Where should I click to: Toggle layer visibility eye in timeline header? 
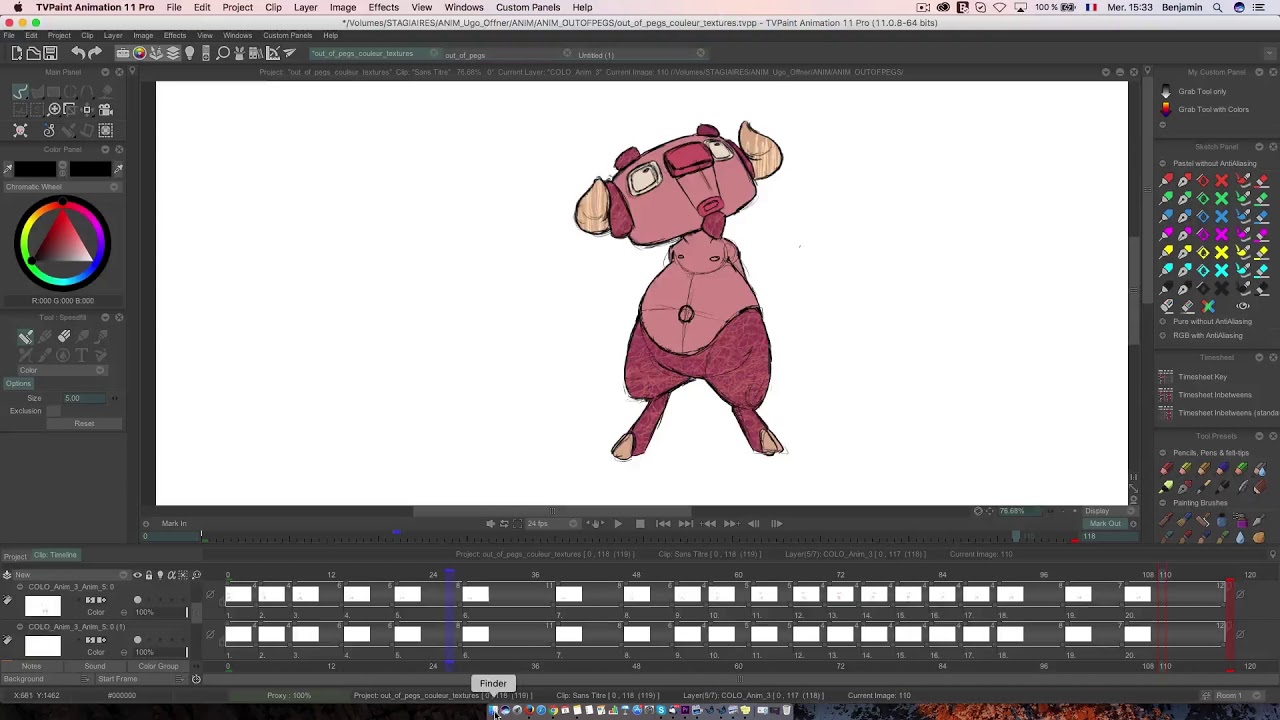click(x=138, y=575)
